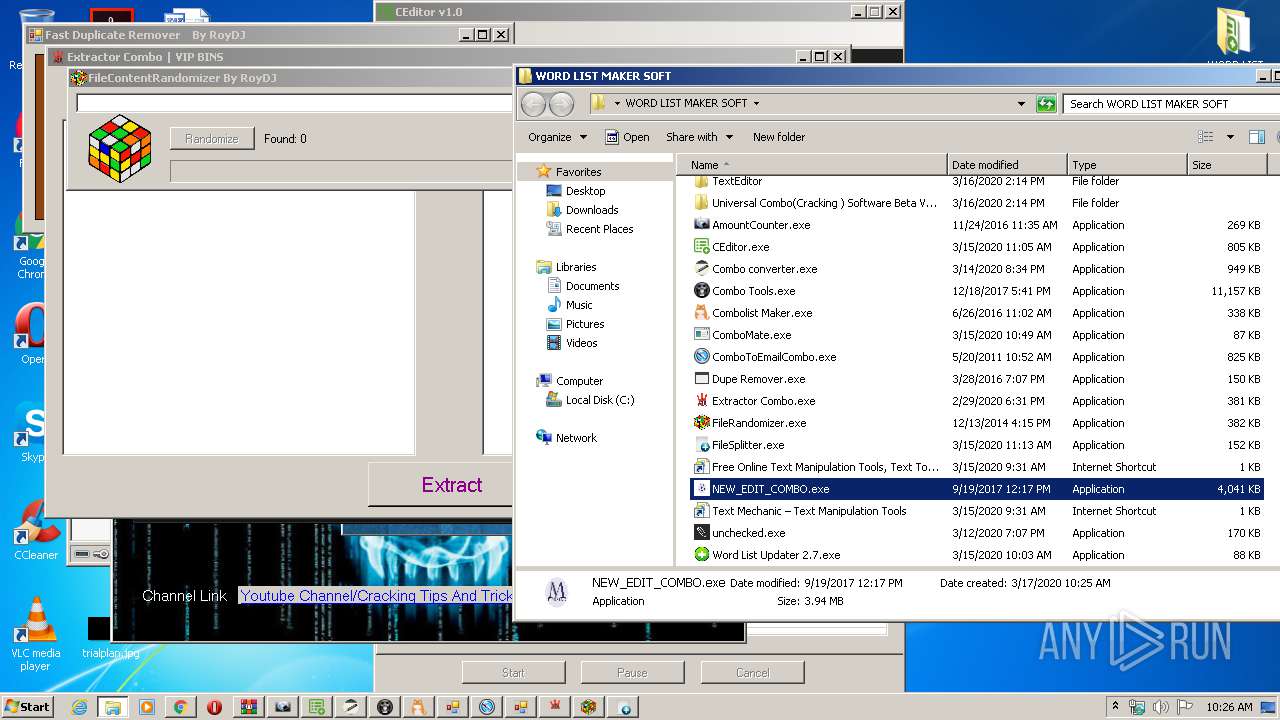Select the FileSplitter.exe file icon

(x=702, y=445)
